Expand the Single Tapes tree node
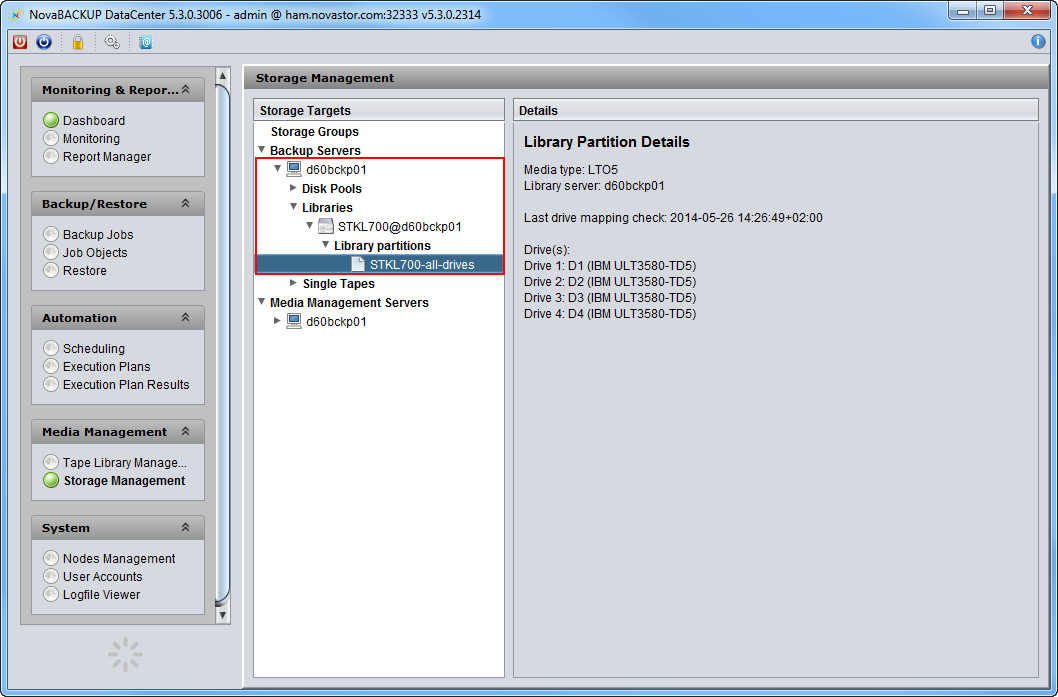The image size is (1058, 697). pyautogui.click(x=293, y=283)
